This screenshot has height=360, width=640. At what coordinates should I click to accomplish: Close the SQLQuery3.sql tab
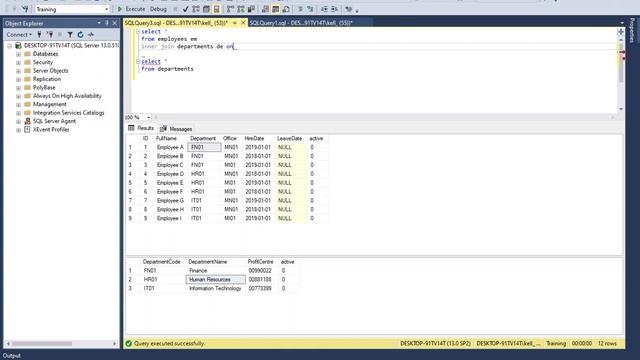pos(243,23)
